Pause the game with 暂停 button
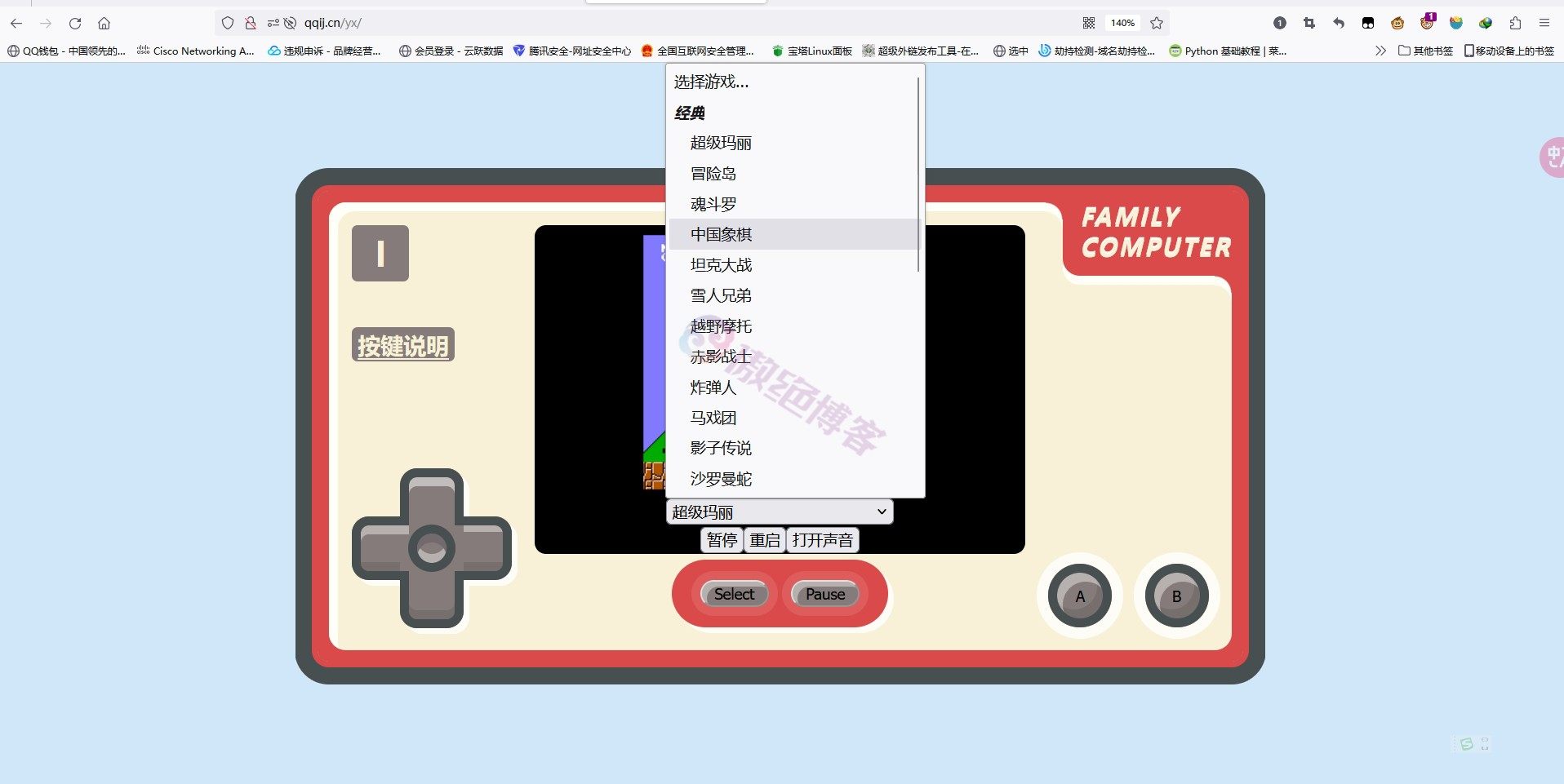 pyautogui.click(x=722, y=540)
